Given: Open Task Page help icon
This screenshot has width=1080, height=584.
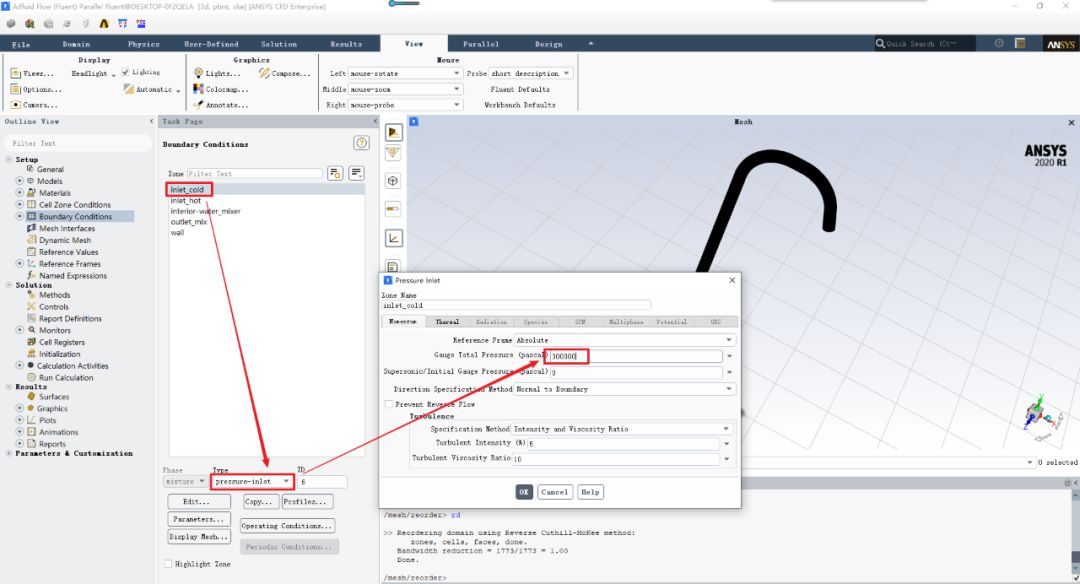Looking at the screenshot, I should [x=361, y=143].
